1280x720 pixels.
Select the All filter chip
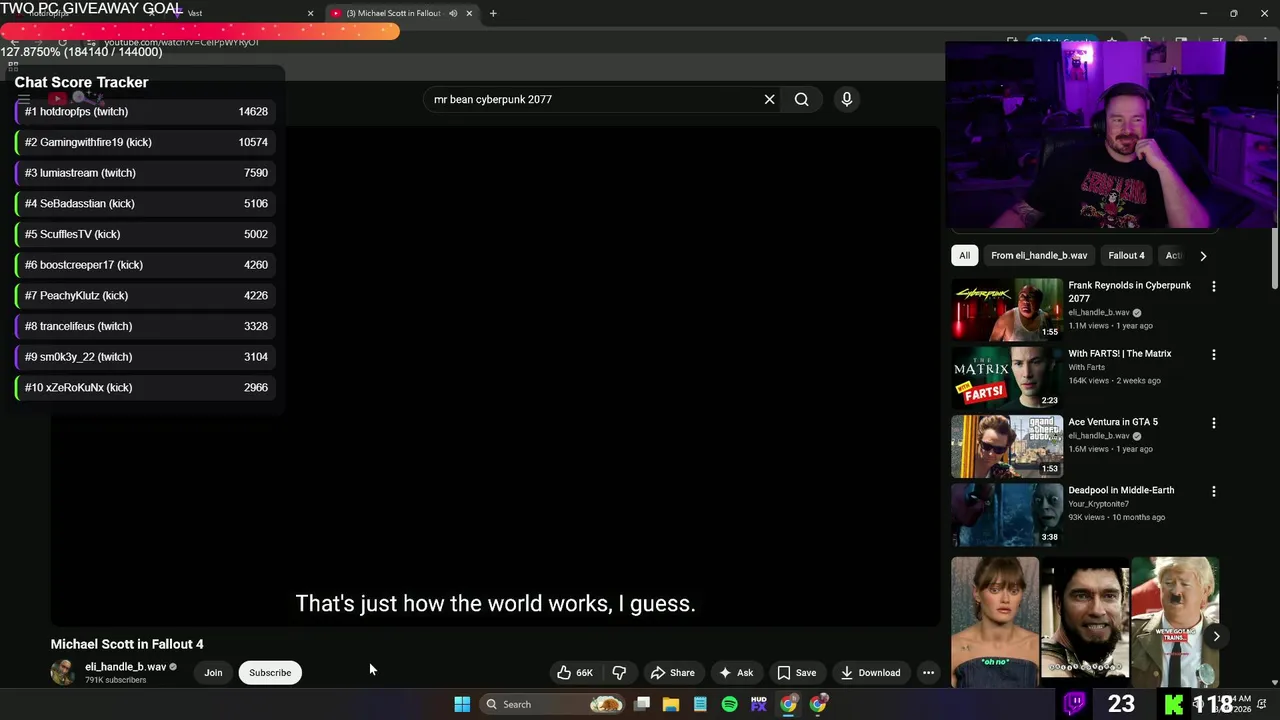964,255
